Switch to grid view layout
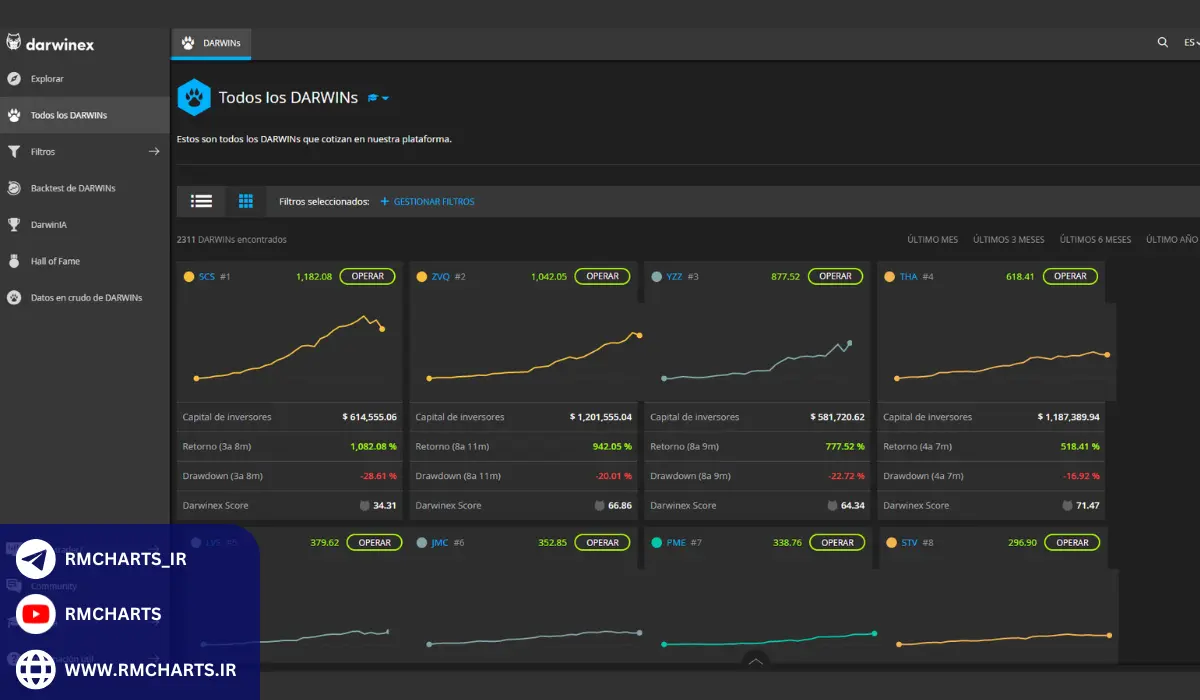Viewport: 1200px width, 700px height. click(x=246, y=201)
